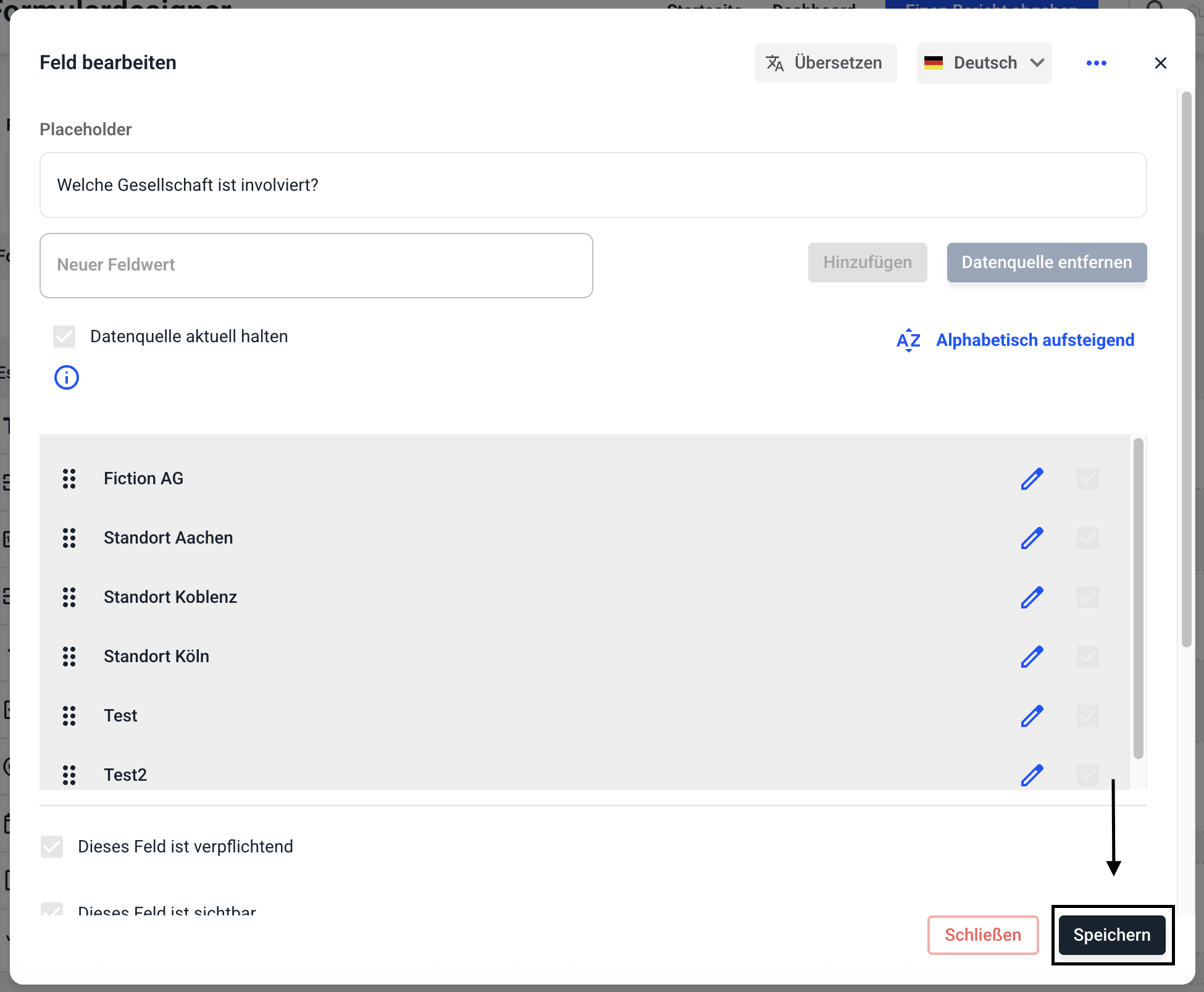Focus the Neuer Feldwert input field
1204x992 pixels.
(x=316, y=266)
